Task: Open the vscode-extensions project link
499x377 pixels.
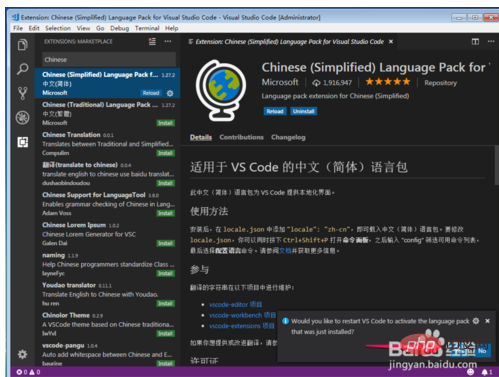Action: coord(242,326)
